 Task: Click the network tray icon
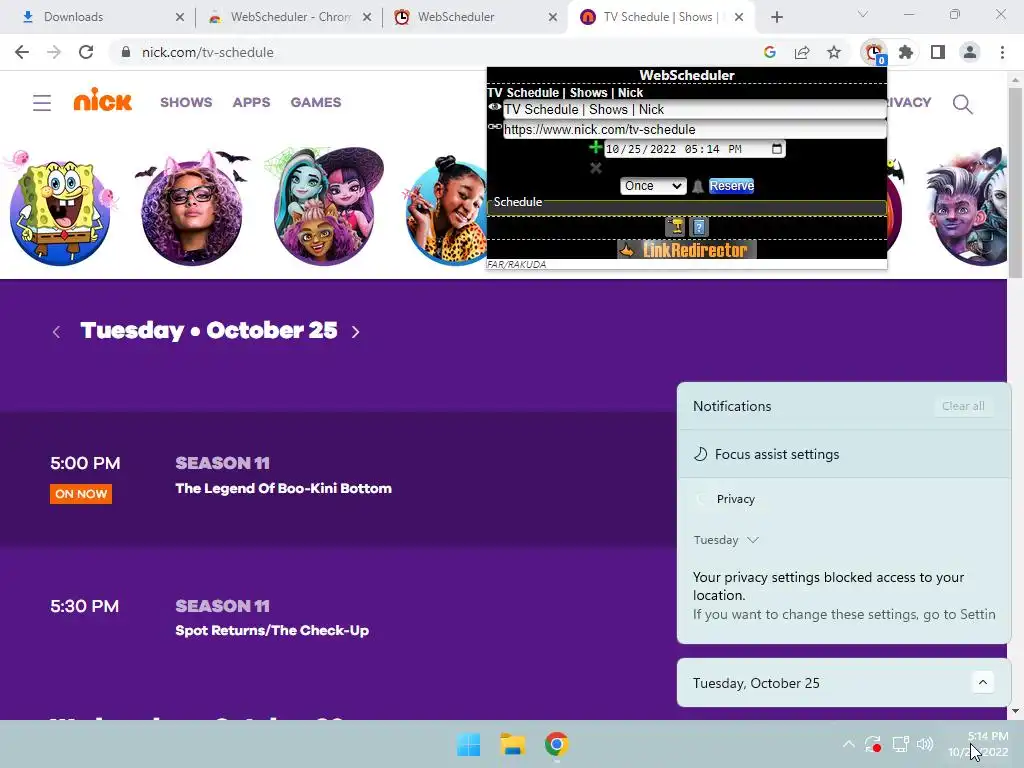pyautogui.click(x=901, y=744)
